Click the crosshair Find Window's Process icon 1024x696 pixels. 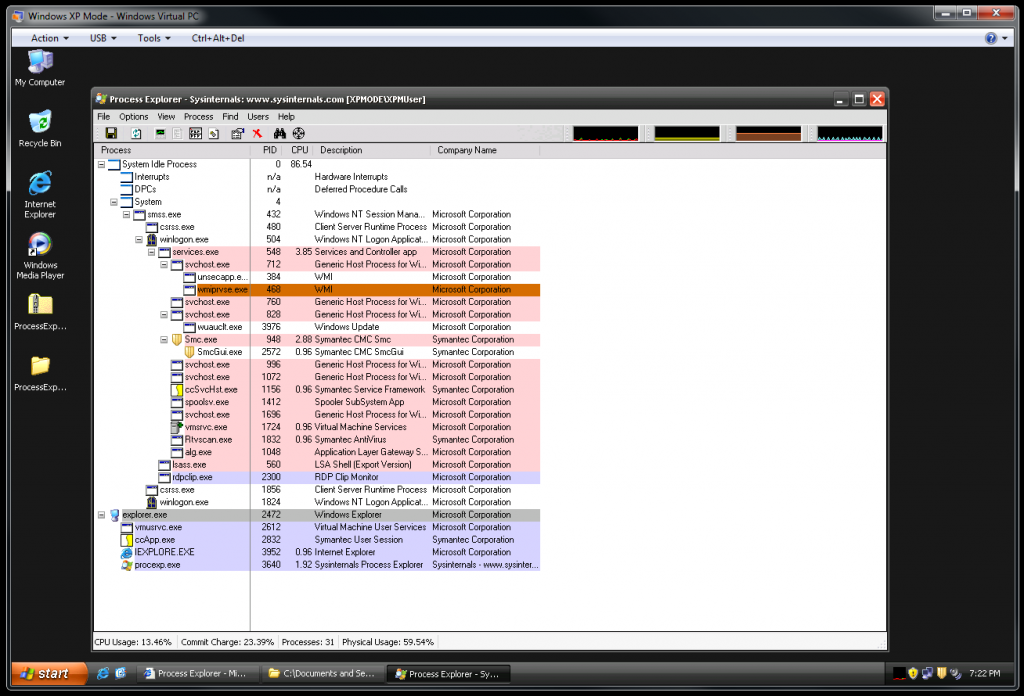click(298, 133)
